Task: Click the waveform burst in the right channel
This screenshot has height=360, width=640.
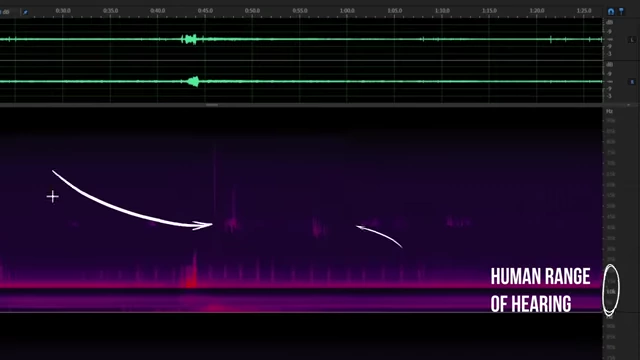Action: (193, 82)
